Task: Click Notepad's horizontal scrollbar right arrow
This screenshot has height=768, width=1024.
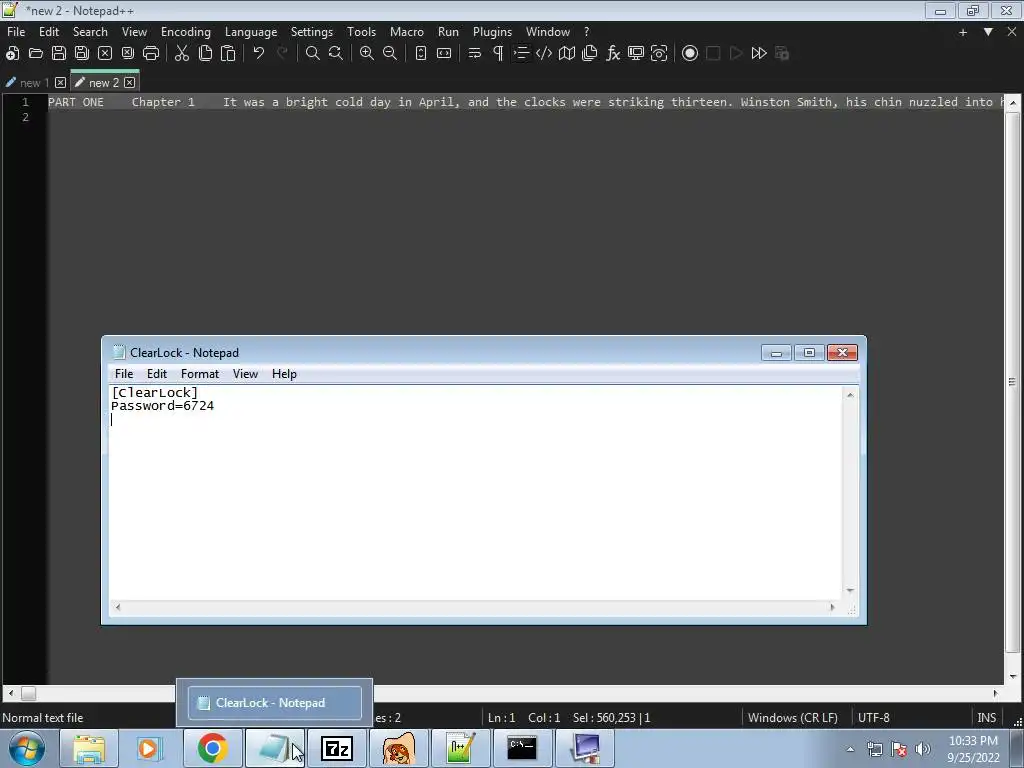Action: pos(832,607)
